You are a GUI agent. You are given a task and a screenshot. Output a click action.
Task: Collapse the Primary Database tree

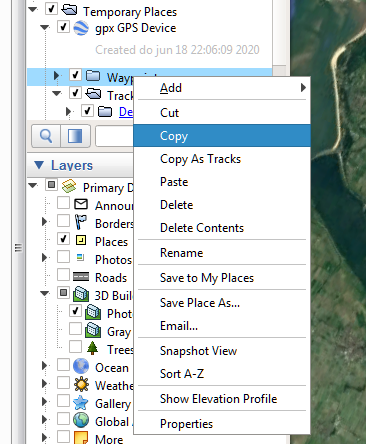tap(33, 185)
